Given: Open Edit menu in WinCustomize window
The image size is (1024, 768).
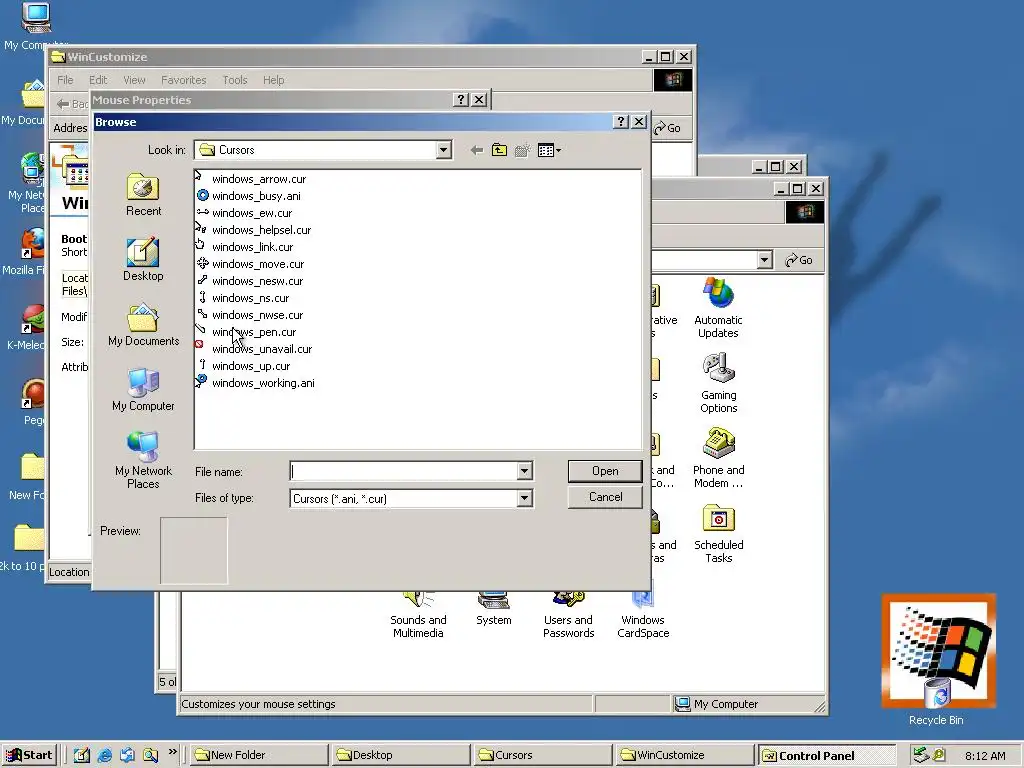Looking at the screenshot, I should 98,80.
